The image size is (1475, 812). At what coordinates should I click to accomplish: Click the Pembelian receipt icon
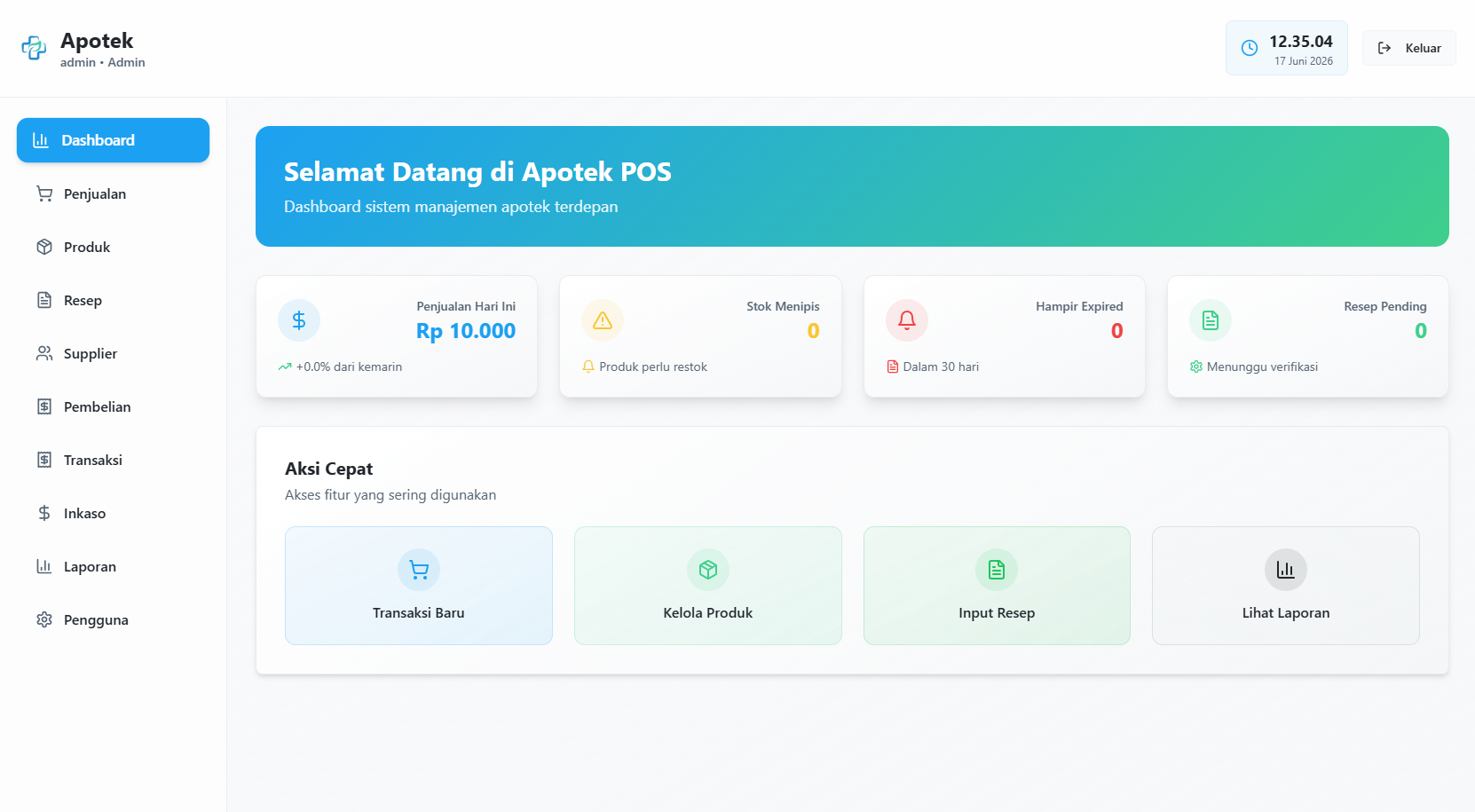44,406
